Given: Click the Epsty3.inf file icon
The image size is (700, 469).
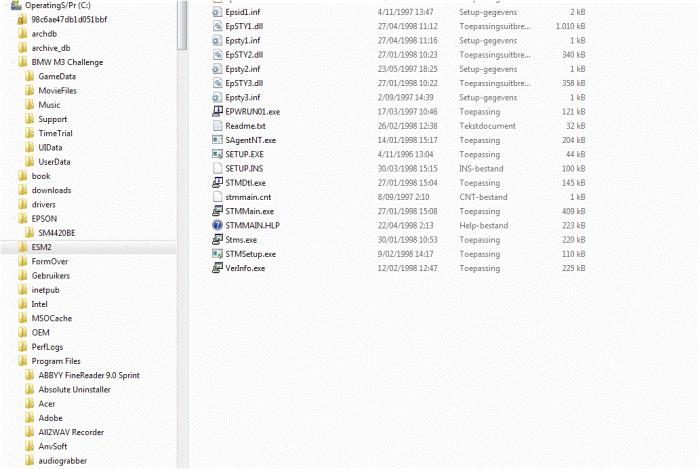Looking at the screenshot, I should point(217,98).
